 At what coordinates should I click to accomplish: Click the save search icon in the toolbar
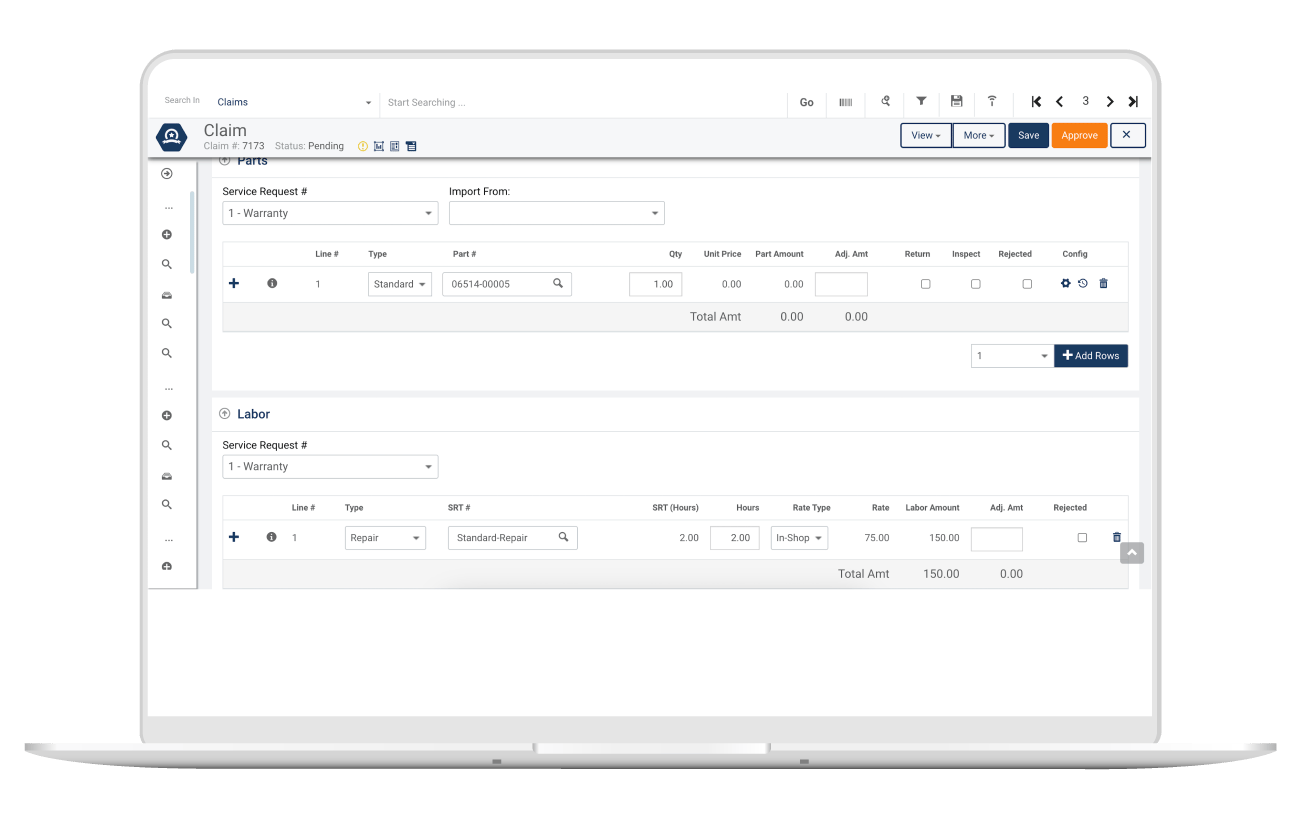click(956, 102)
